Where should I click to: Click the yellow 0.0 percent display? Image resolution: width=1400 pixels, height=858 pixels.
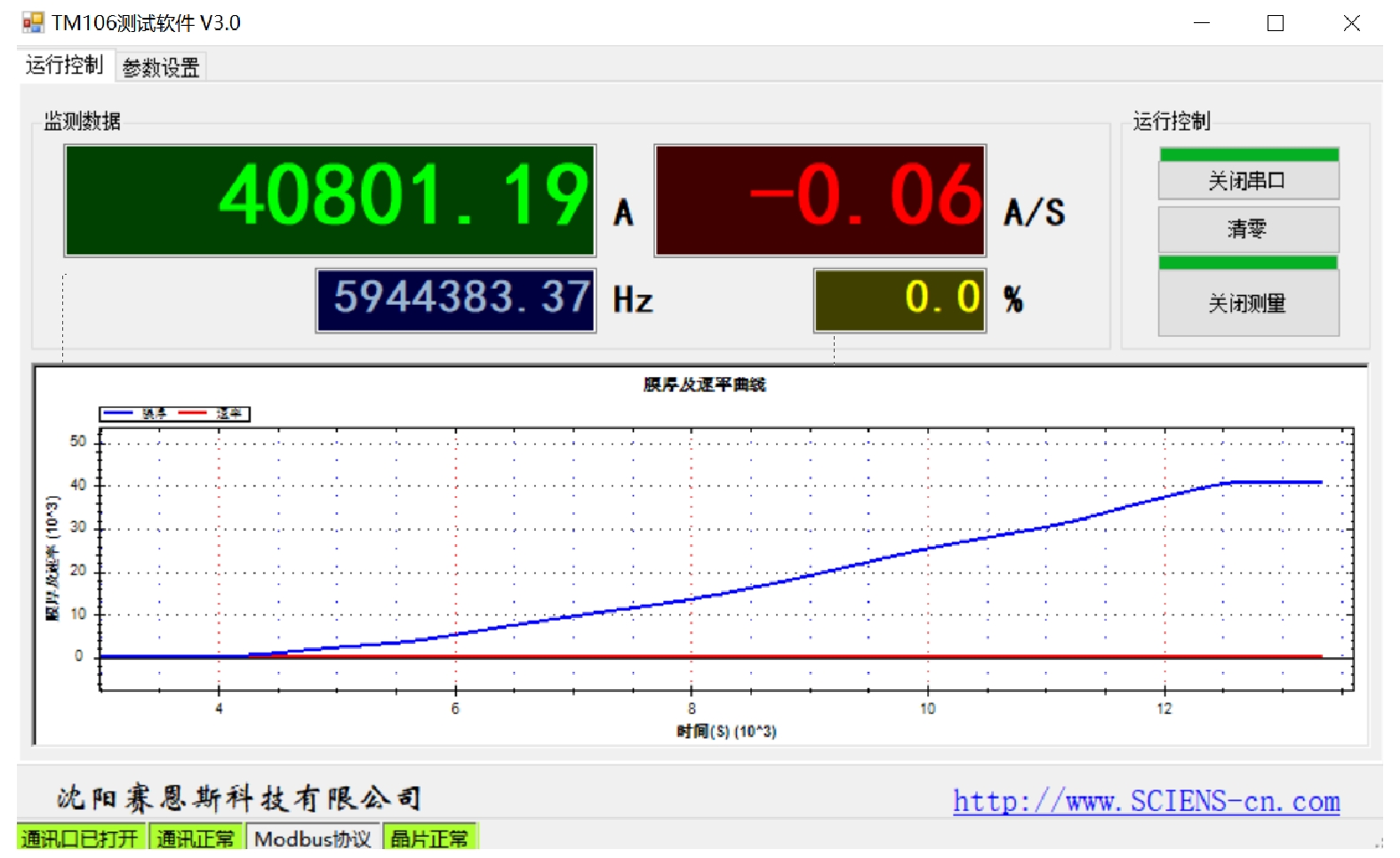pyautogui.click(x=900, y=301)
